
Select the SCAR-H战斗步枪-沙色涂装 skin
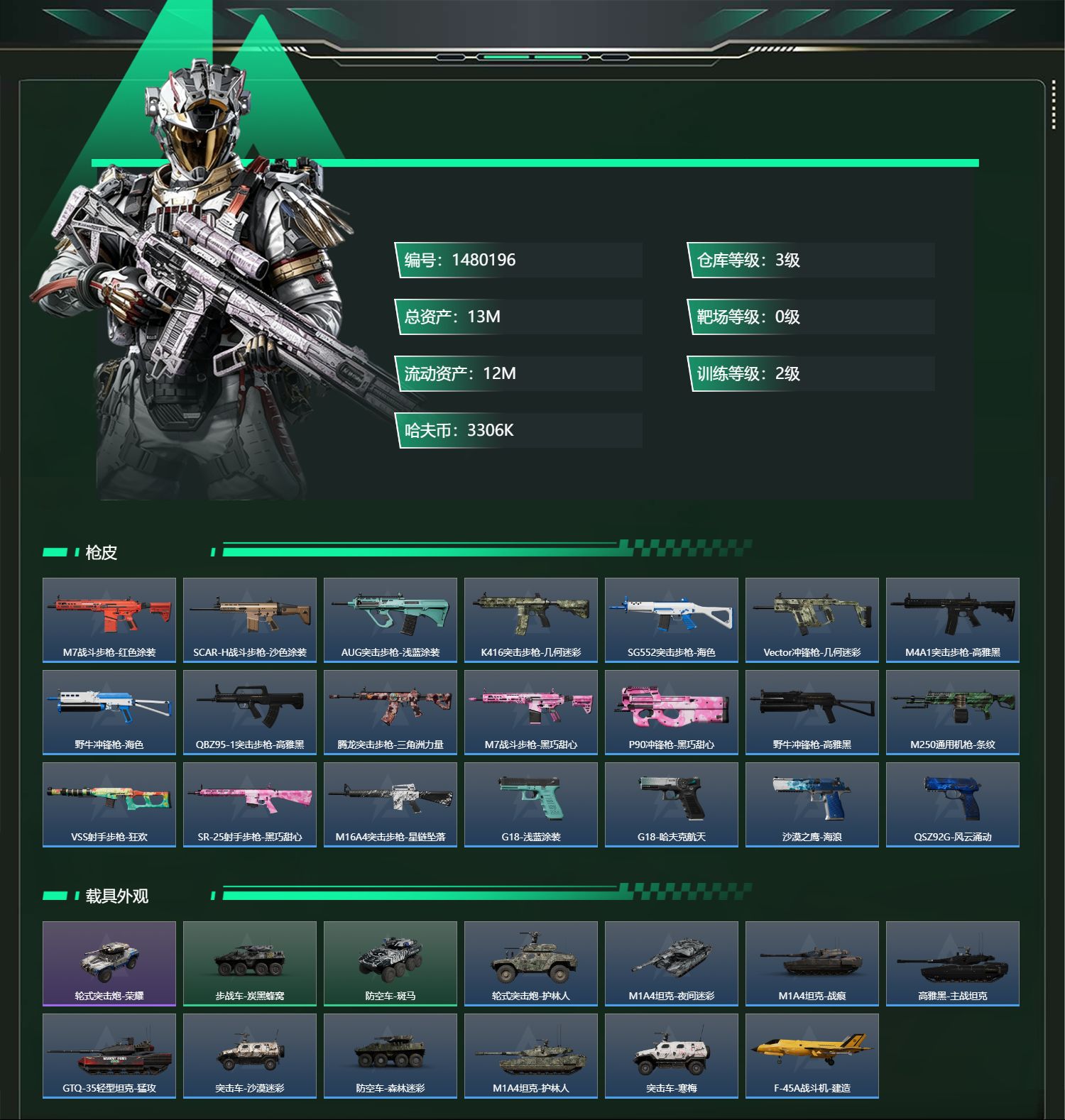point(250,620)
